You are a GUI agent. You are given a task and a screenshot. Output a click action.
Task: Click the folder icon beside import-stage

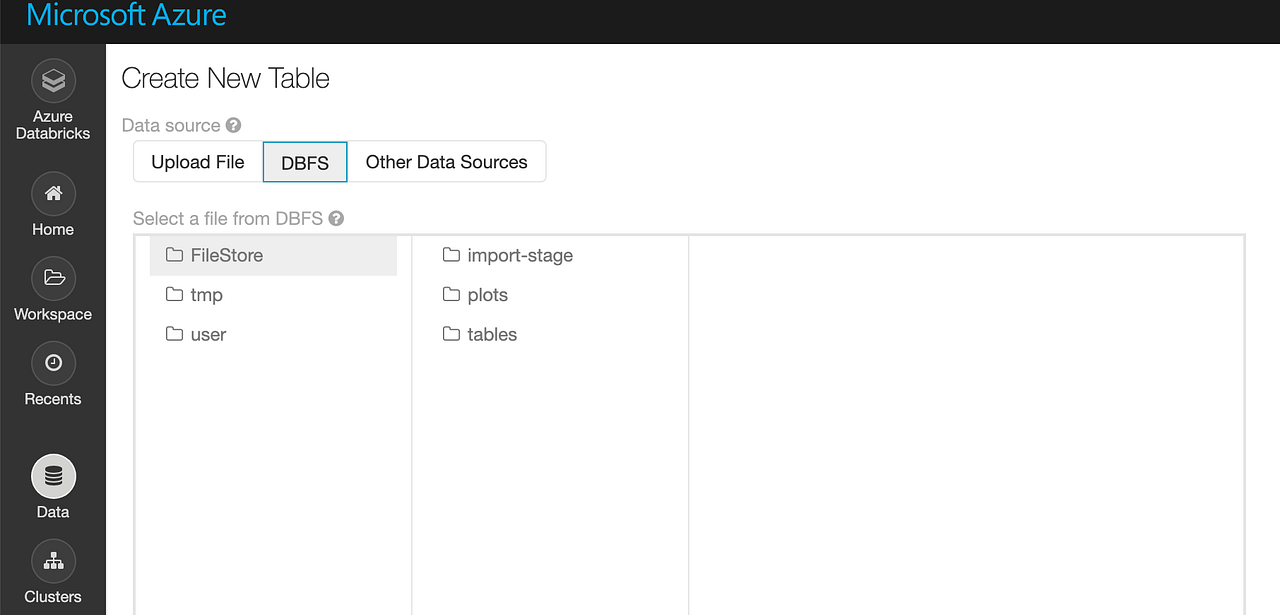tap(450, 255)
